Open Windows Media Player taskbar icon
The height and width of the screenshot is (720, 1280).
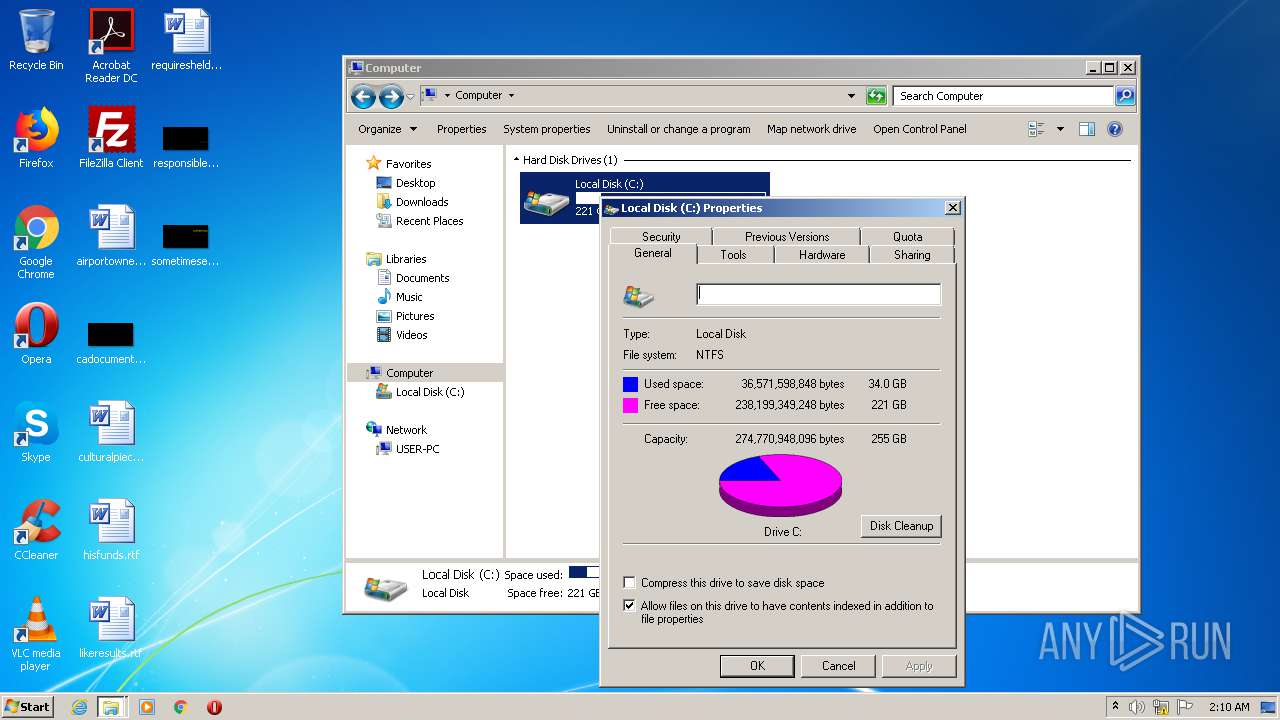147,707
